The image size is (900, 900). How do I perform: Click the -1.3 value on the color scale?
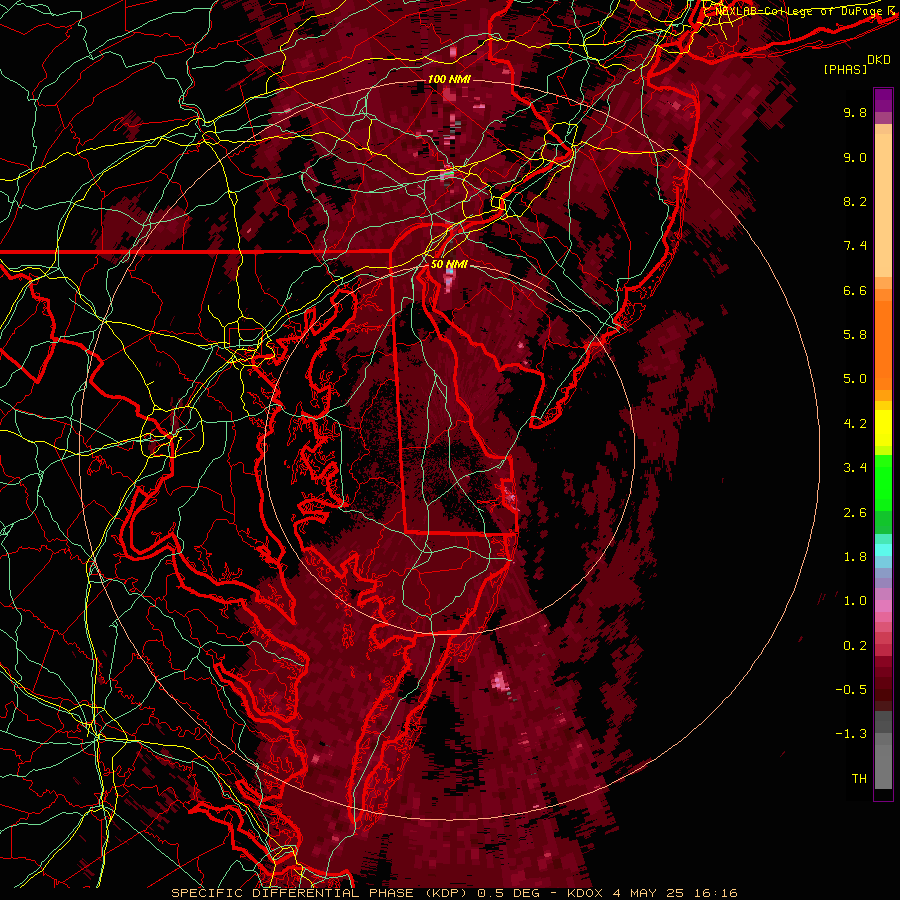pyautogui.click(x=851, y=734)
